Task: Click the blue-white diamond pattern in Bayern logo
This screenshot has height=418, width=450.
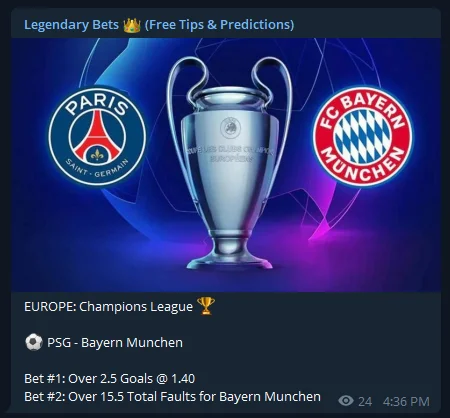Action: click(362, 137)
